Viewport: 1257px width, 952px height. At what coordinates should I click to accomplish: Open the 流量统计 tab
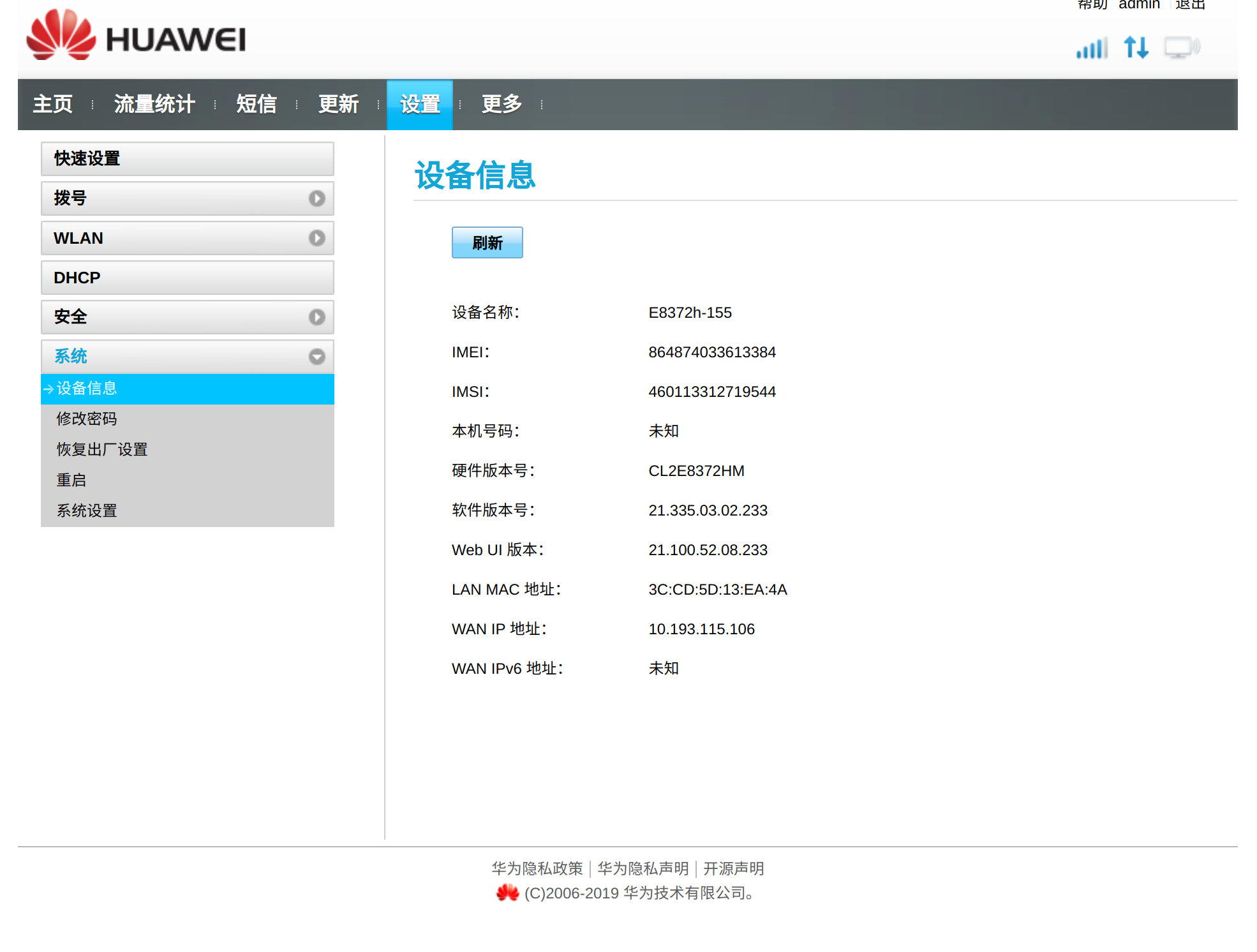coord(154,104)
